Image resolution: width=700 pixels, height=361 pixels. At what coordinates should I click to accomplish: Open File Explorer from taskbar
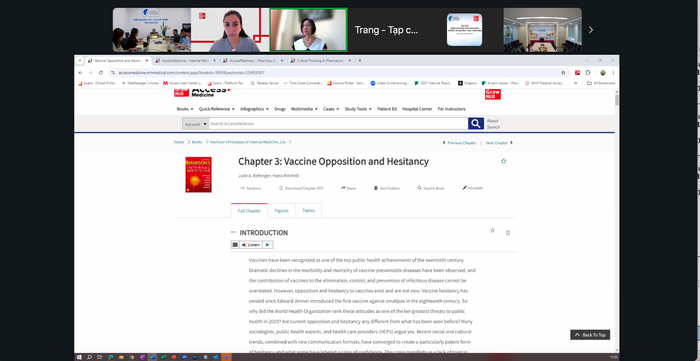click(x=121, y=357)
